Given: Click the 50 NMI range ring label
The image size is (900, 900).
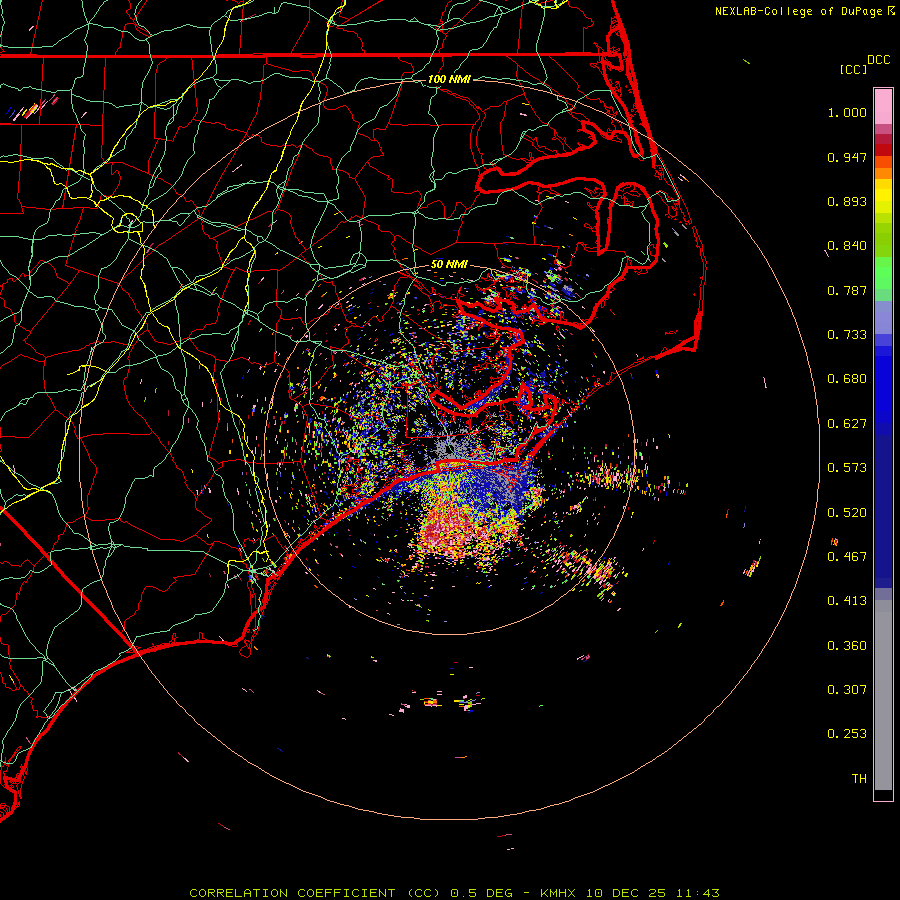Looking at the screenshot, I should 449,264.
